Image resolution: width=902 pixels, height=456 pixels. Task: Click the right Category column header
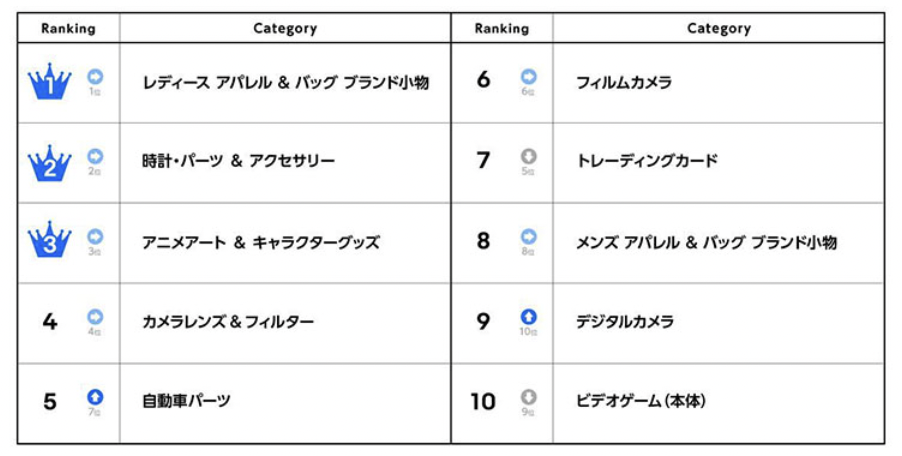[719, 29]
